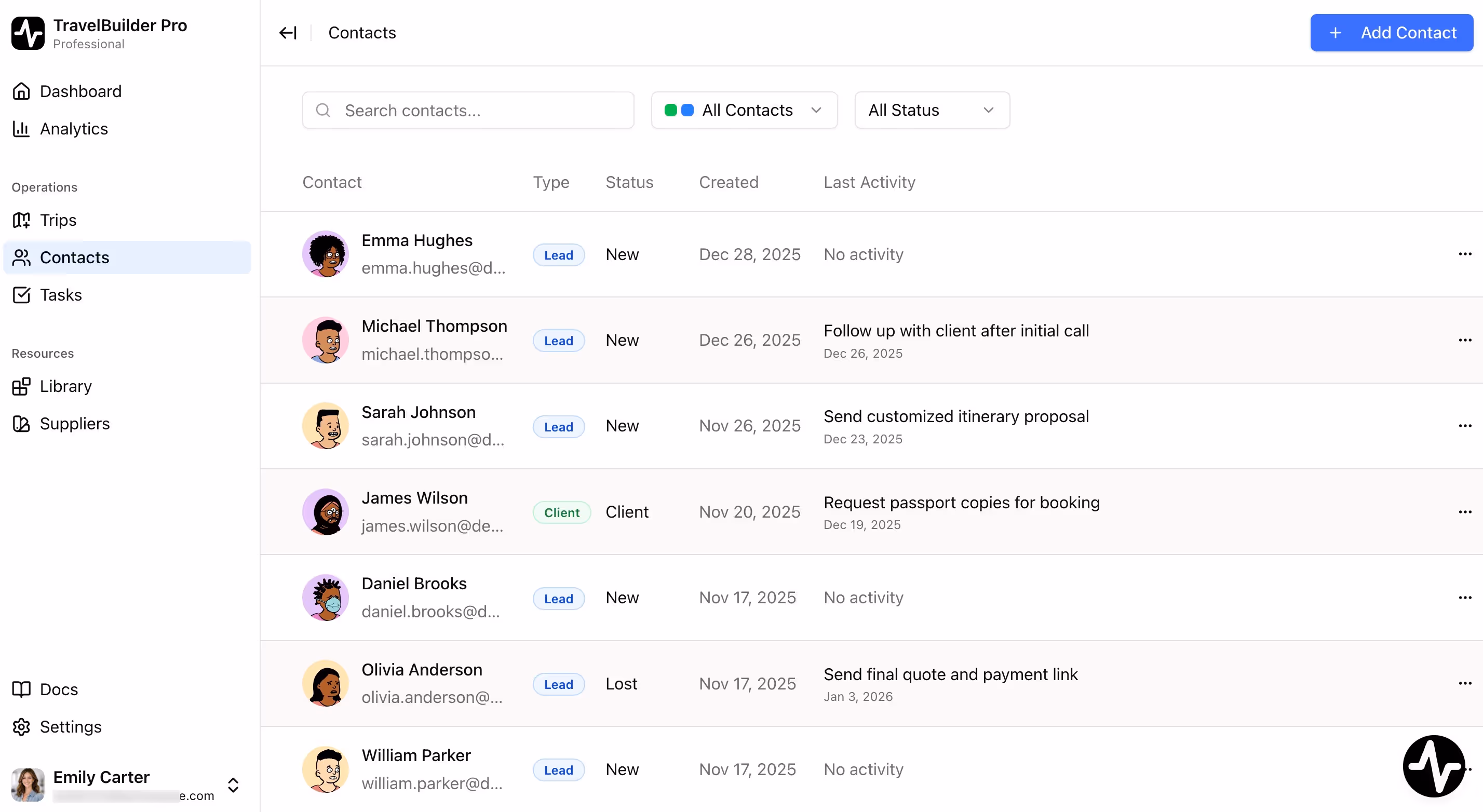Select the Contacts people icon

click(21, 257)
